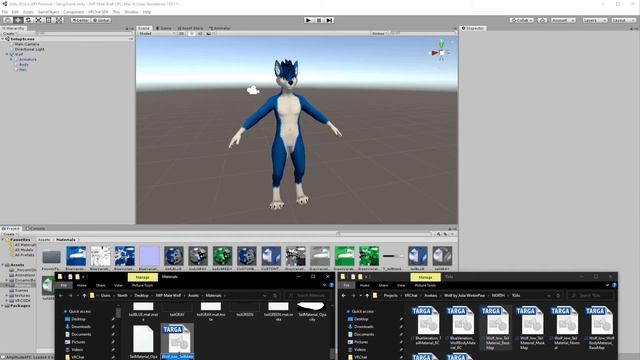Collapse the SetupScene tree node
640x360 pixels.
(3, 39)
